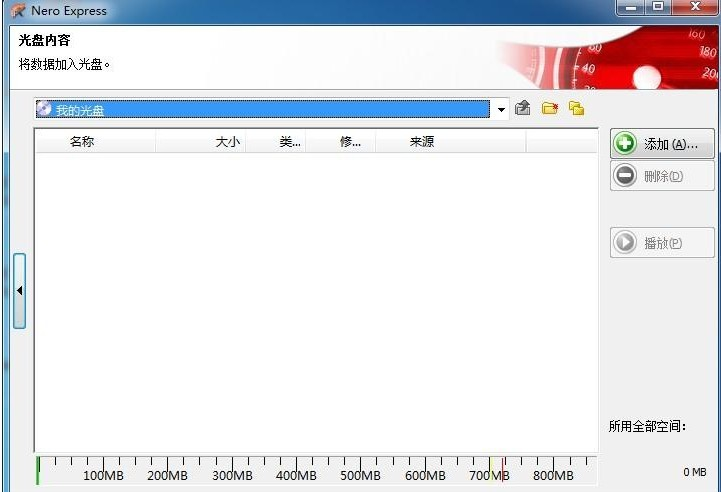Click the 播放(P) play button
The image size is (721, 492).
pyautogui.click(x=662, y=242)
